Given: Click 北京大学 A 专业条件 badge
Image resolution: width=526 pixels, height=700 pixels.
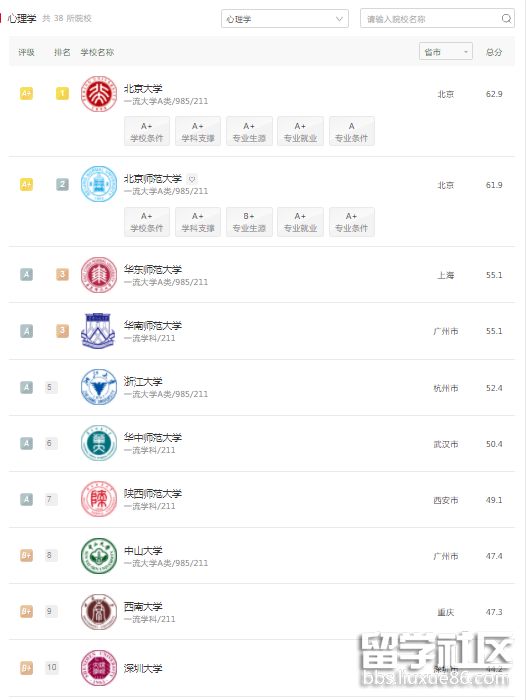Looking at the screenshot, I should (x=352, y=131).
